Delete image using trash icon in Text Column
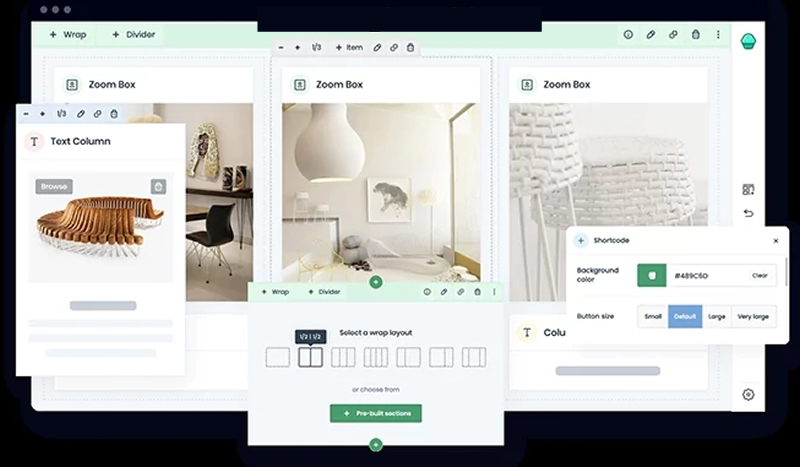 tap(158, 187)
